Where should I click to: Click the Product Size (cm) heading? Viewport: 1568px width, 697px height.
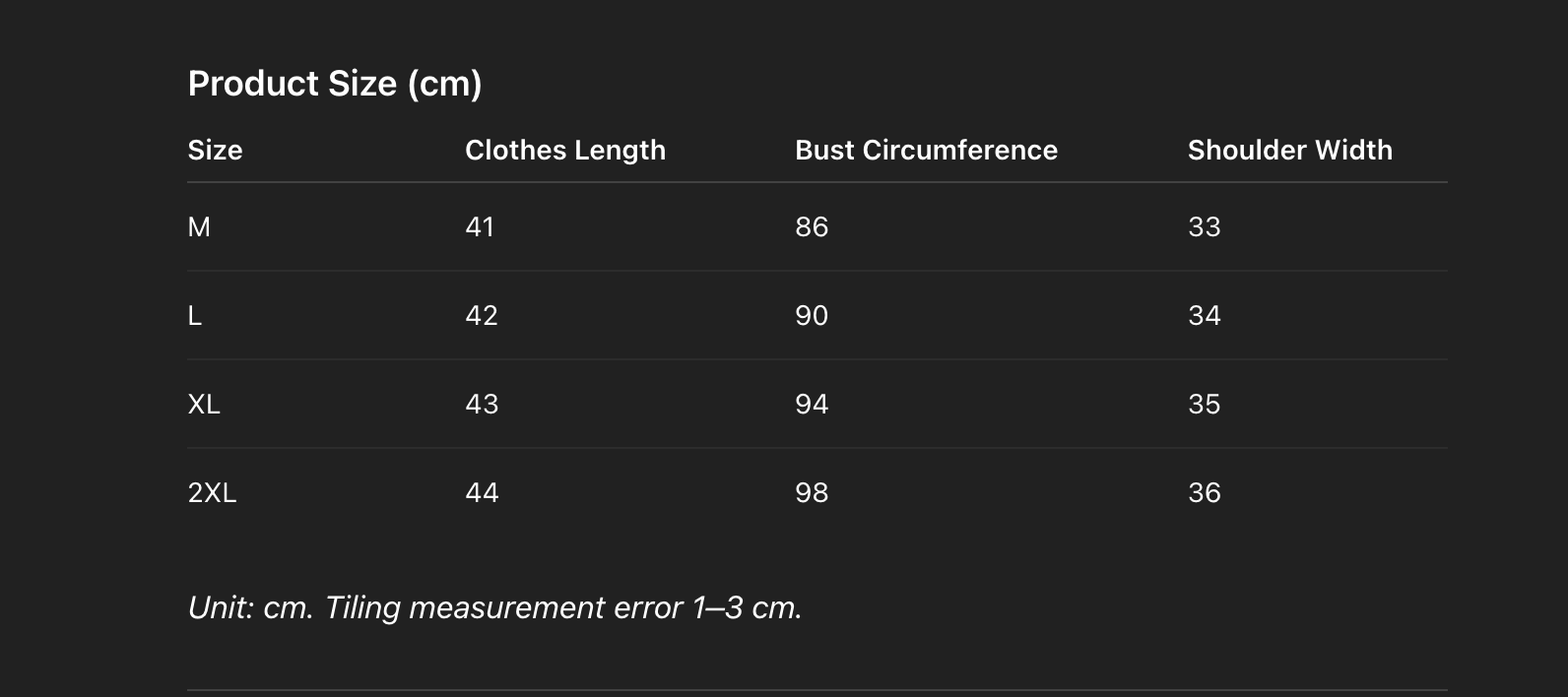[x=335, y=84]
